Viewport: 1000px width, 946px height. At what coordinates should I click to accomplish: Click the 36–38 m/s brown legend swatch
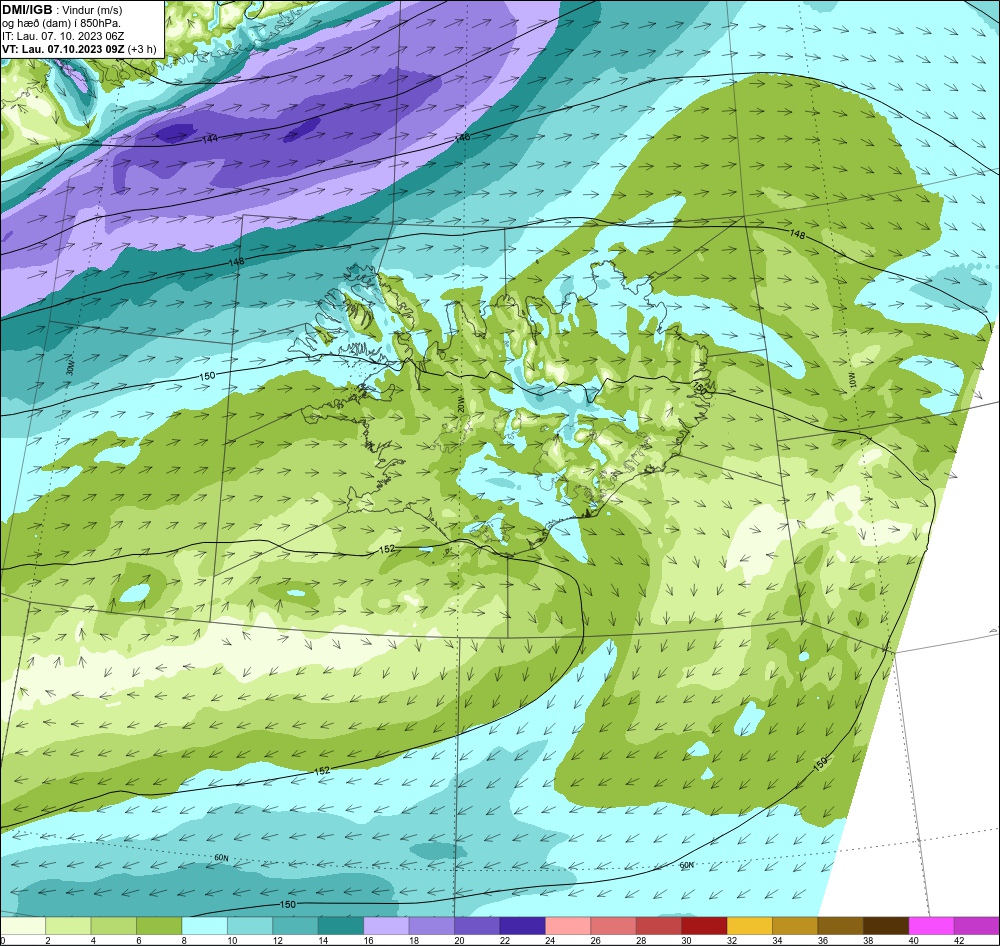(840, 926)
